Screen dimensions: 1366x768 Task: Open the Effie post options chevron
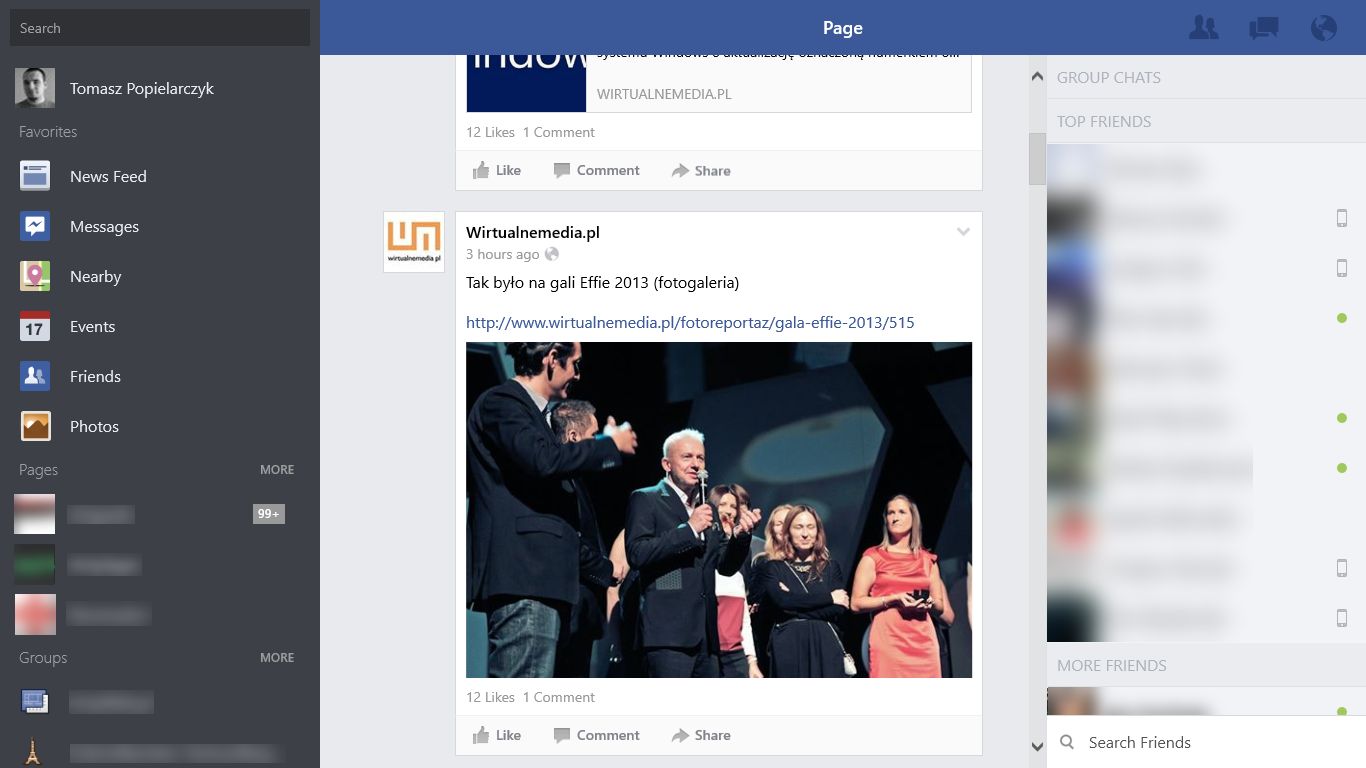click(x=963, y=232)
